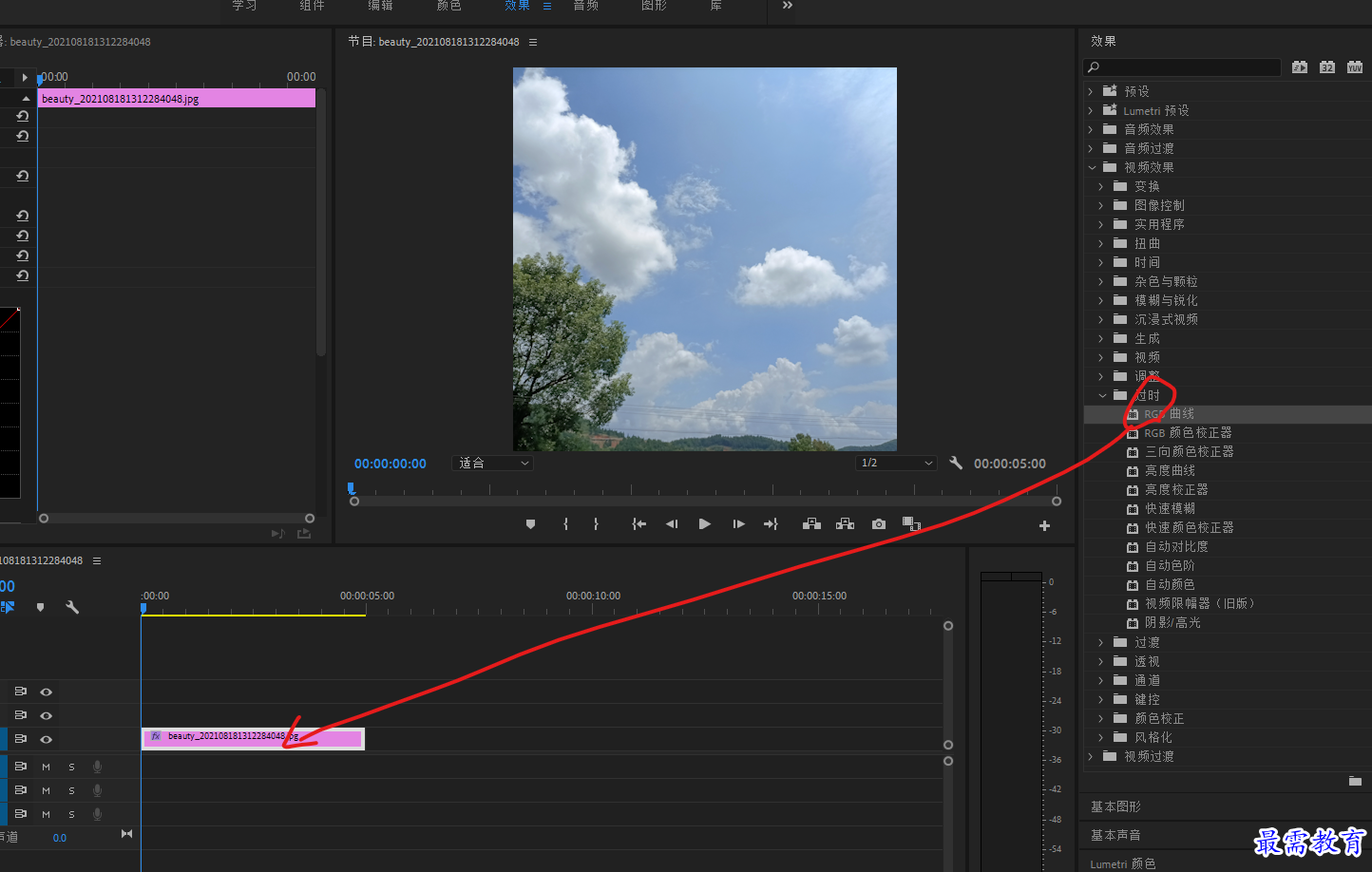1372x872 pixels.
Task: Open Program monitor wrench settings
Action: click(956, 463)
